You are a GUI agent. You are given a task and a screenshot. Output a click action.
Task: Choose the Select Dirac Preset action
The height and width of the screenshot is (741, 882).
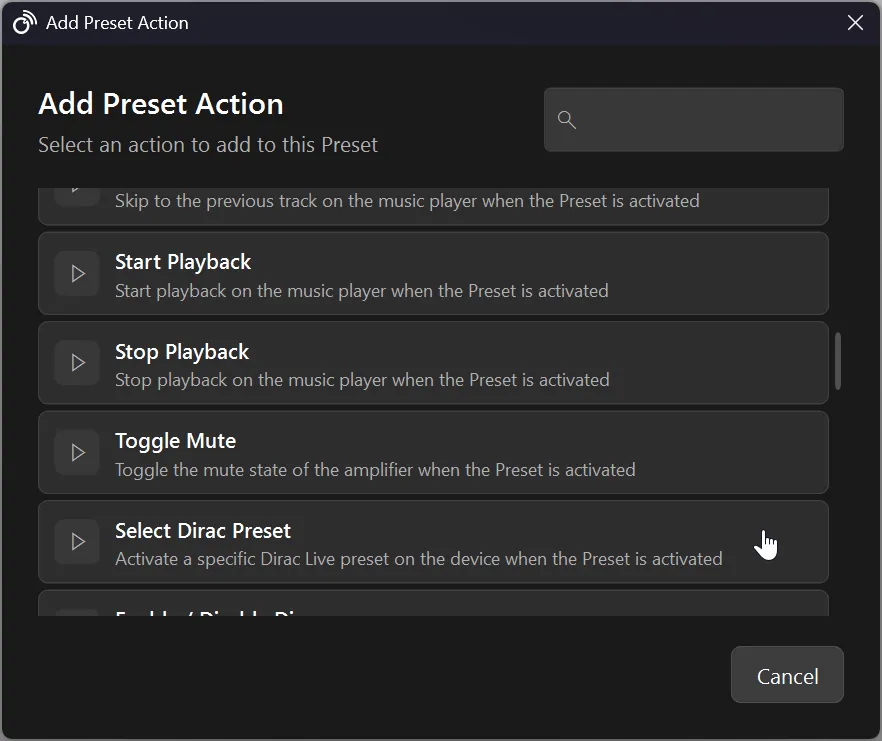433,542
